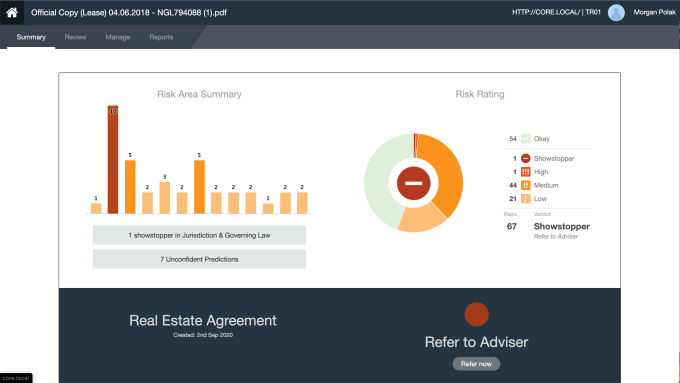Open the Review tab
Image resolution: width=680 pixels, height=383 pixels.
click(75, 37)
